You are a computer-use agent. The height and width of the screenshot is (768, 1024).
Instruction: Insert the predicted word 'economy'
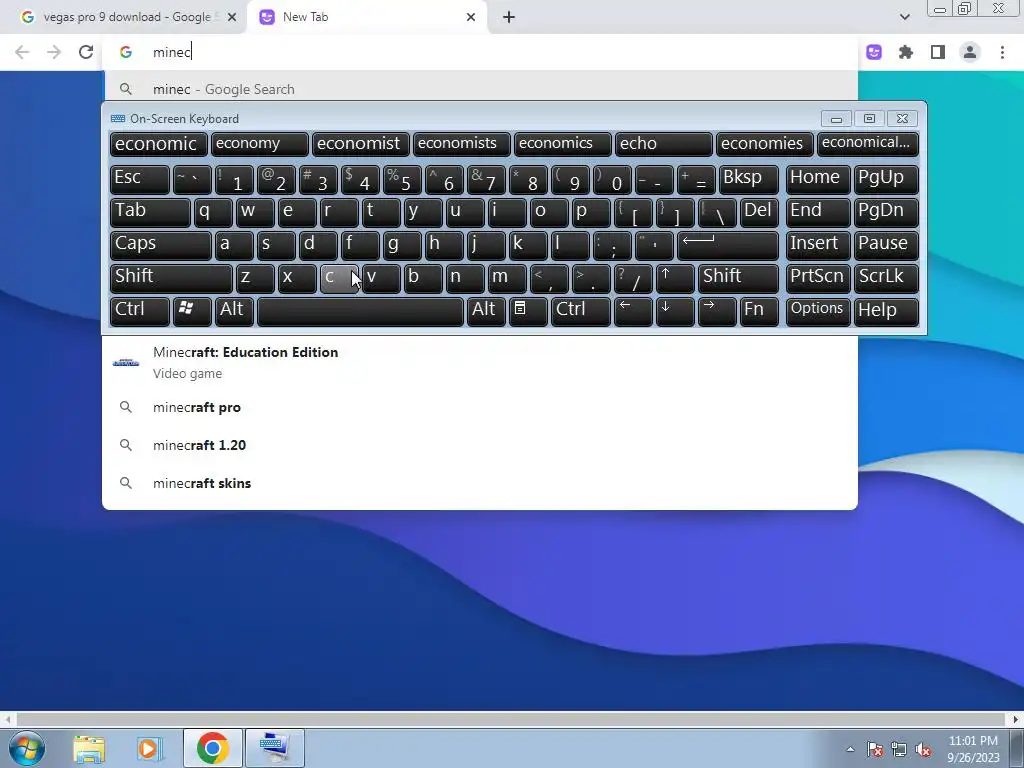click(x=259, y=144)
